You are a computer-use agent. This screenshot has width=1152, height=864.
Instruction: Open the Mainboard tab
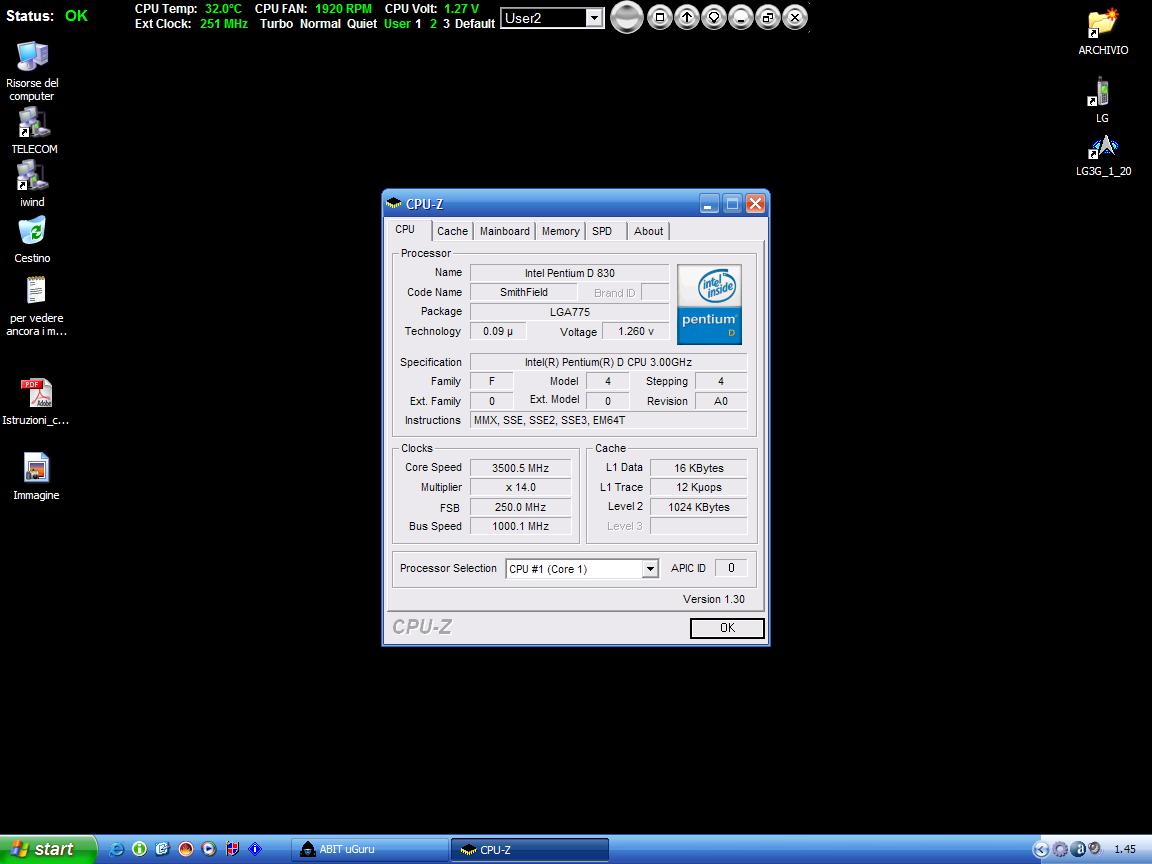pos(505,231)
